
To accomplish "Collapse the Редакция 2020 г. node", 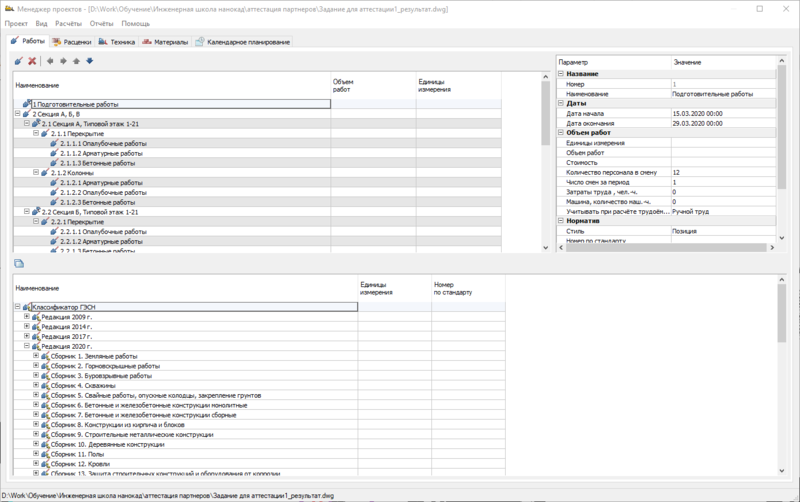I will point(27,346).
